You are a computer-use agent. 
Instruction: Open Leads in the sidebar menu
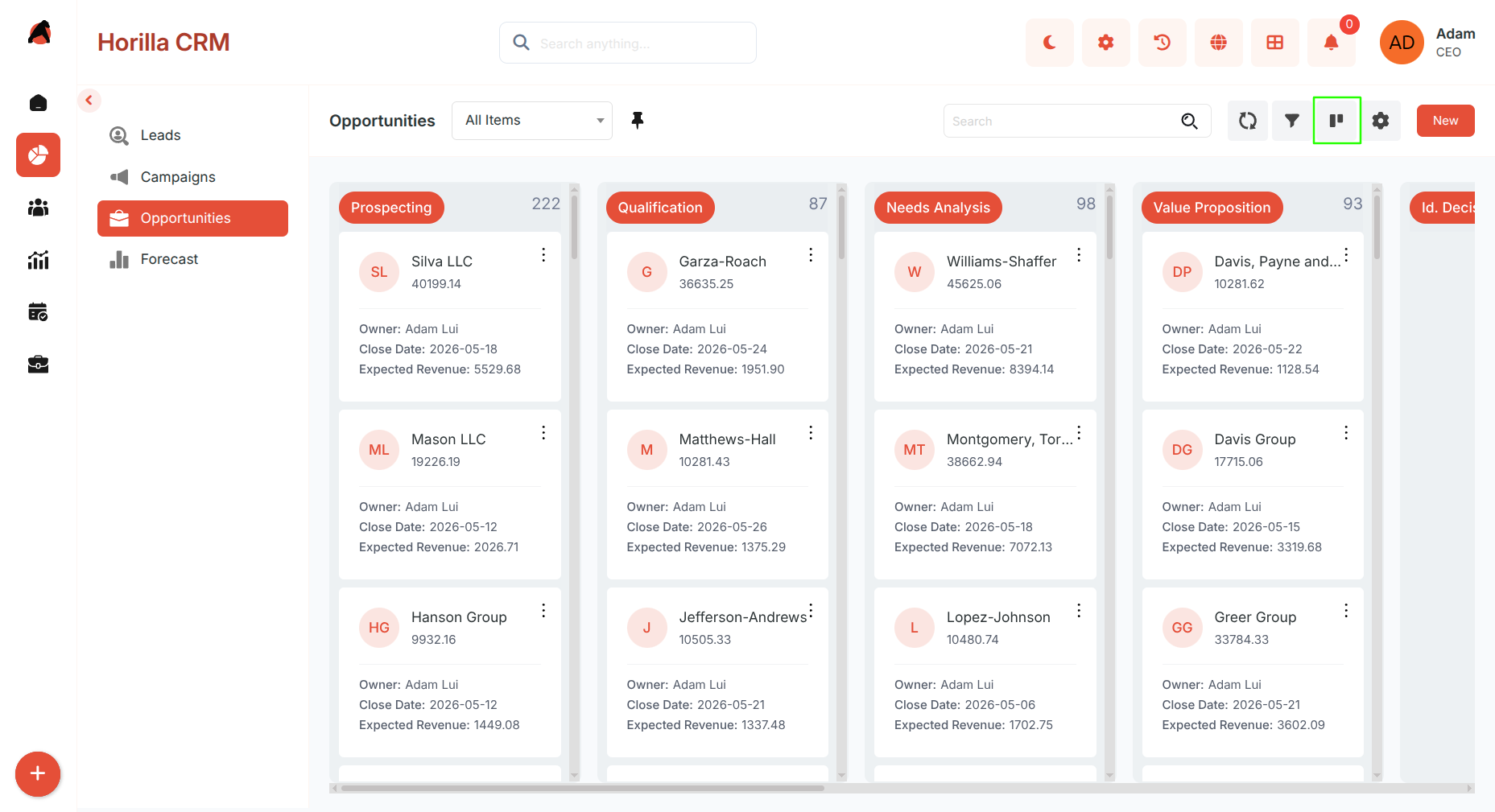pos(192,135)
